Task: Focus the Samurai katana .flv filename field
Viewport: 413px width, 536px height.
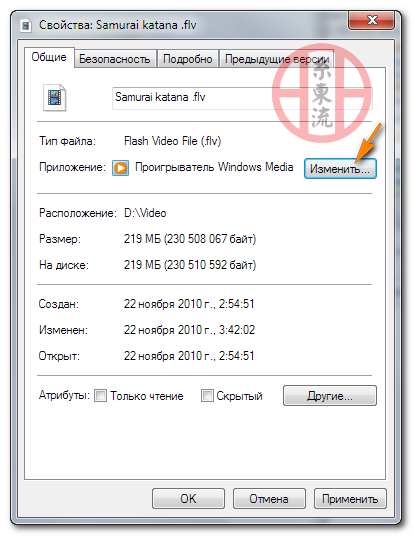Action: (x=242, y=98)
